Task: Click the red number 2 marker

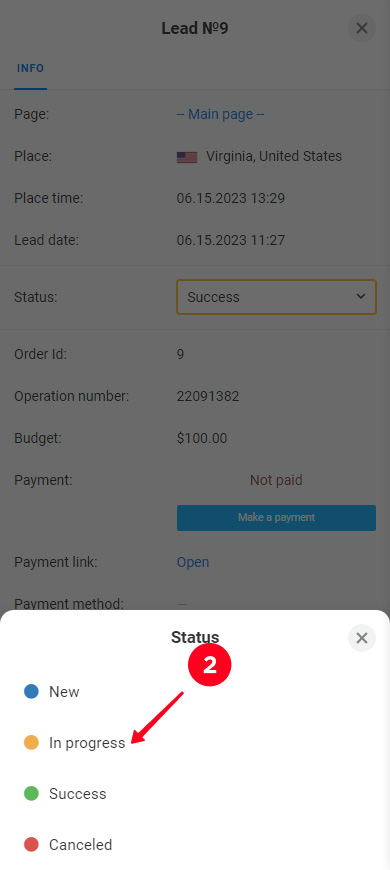Action: tap(210, 665)
